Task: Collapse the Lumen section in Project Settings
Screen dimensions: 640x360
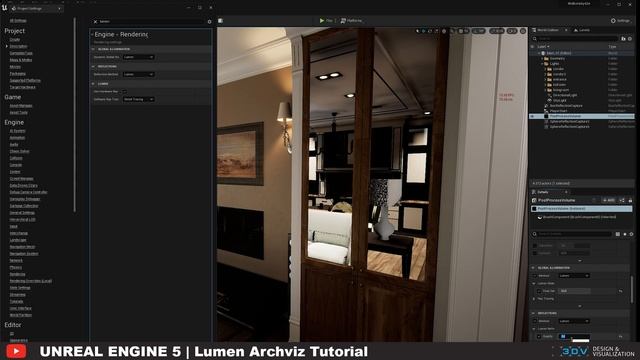Action: [x=93, y=84]
